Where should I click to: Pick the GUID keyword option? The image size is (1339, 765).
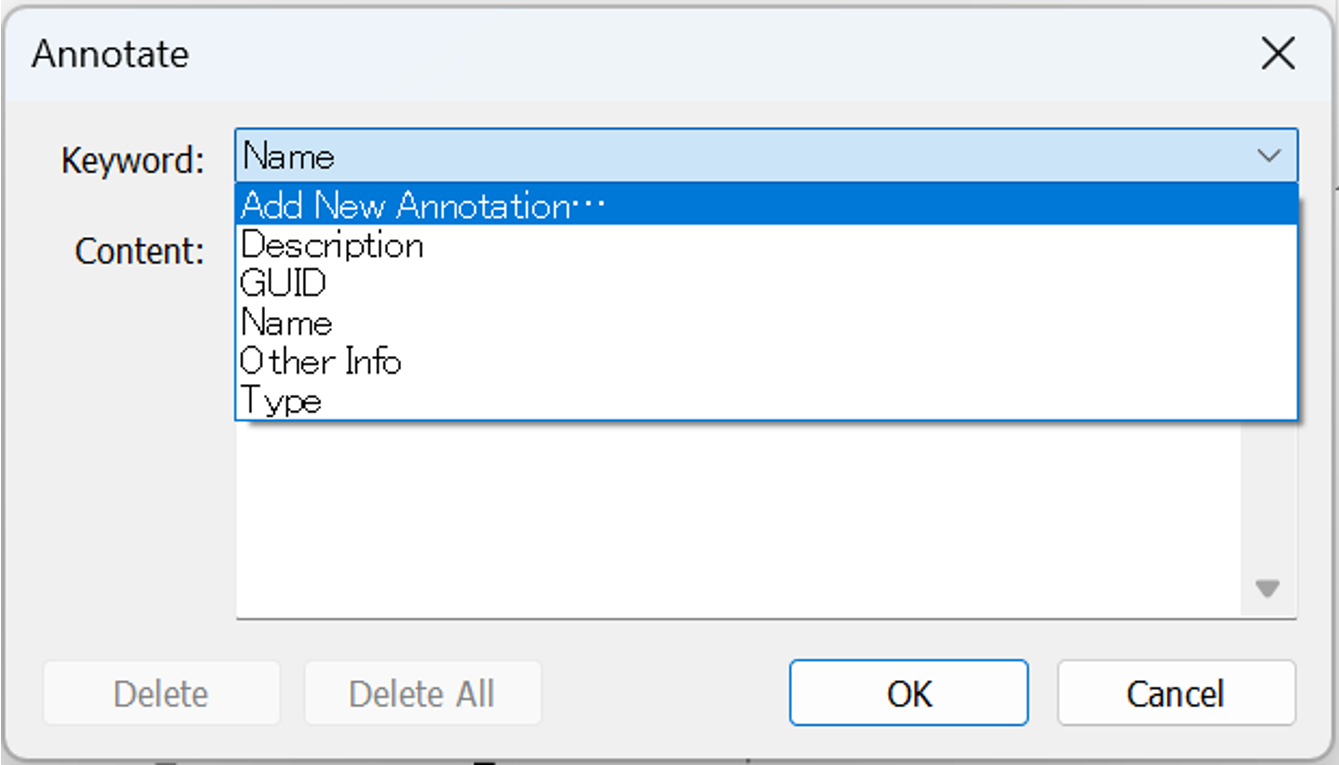point(284,284)
